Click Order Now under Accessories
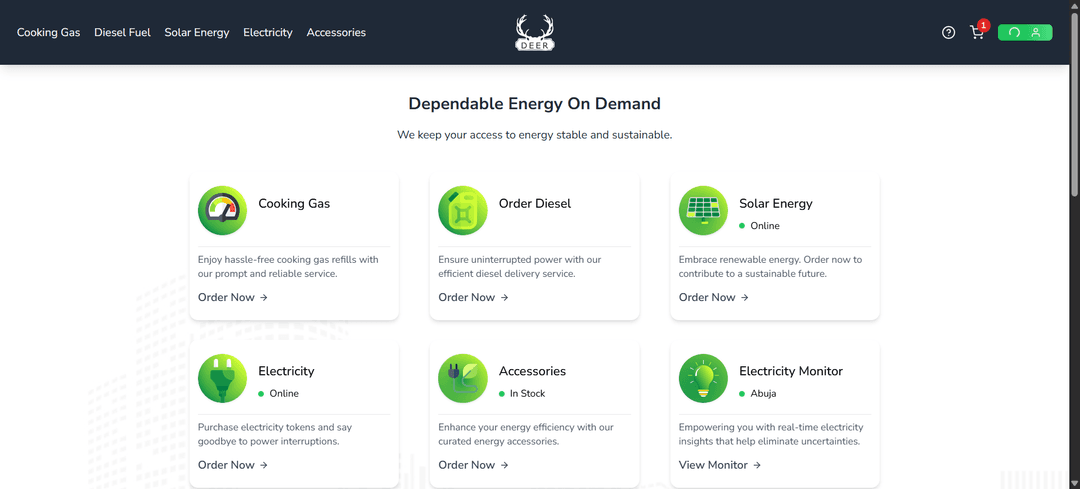Viewport: 1080px width, 489px height. pos(473,465)
